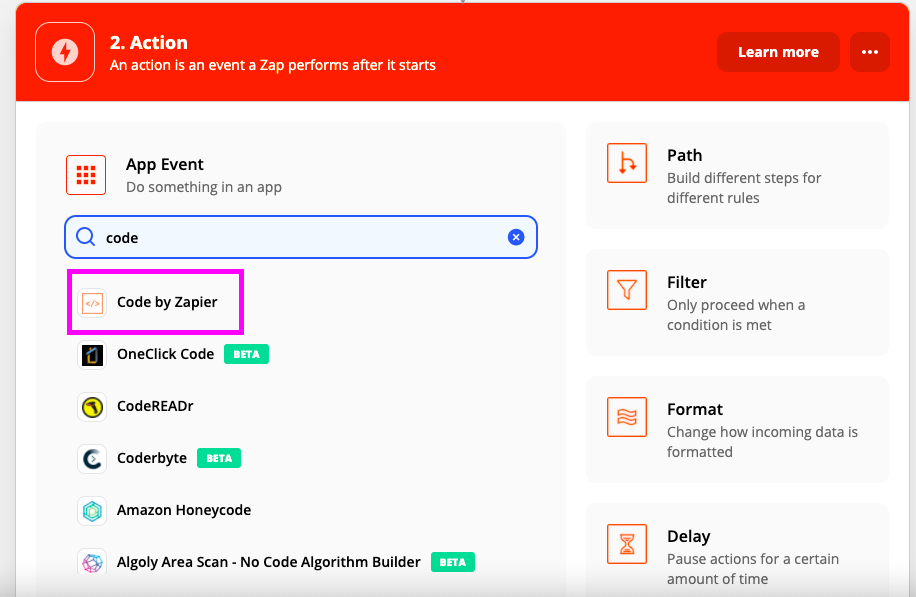Choose Amazon Honeycode from the results list
916x597 pixels.
click(184, 510)
